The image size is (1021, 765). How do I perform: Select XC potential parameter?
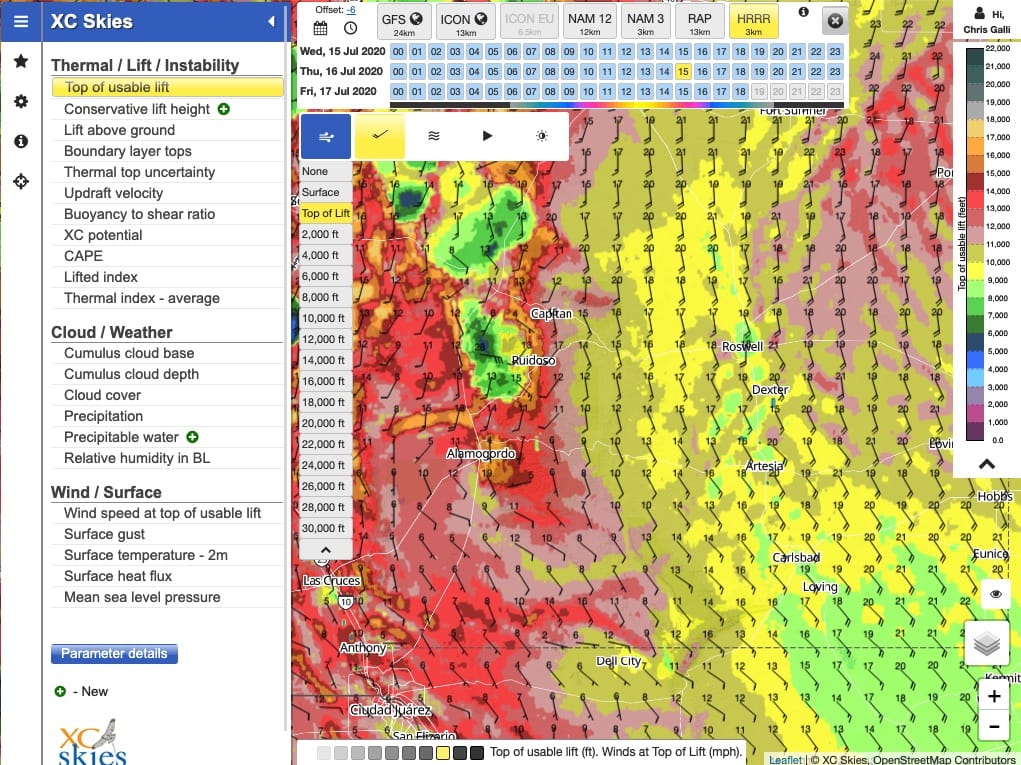click(x=167, y=235)
